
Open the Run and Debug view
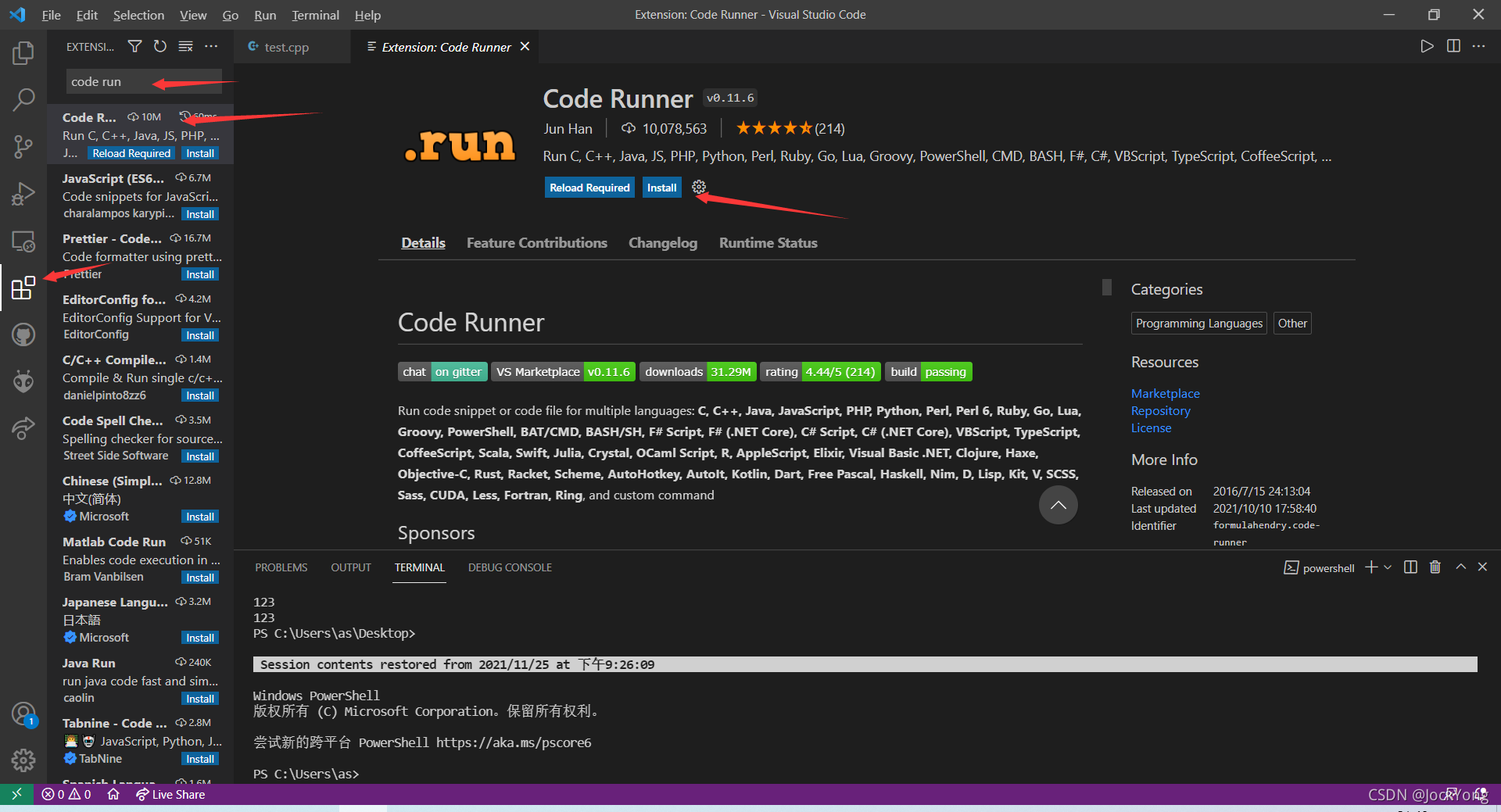tap(23, 193)
